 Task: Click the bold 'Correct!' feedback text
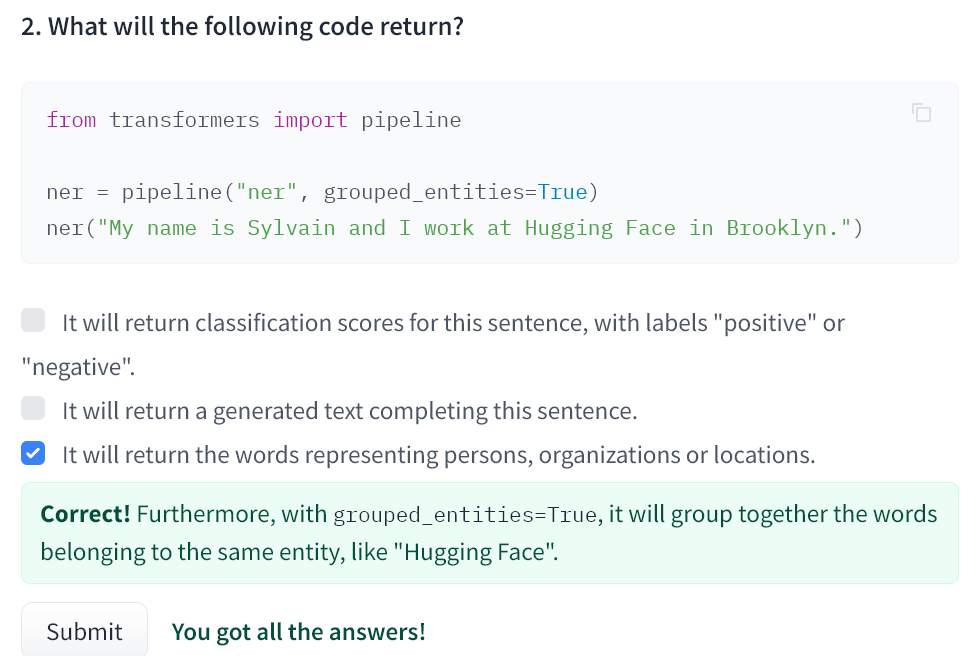(x=85, y=514)
